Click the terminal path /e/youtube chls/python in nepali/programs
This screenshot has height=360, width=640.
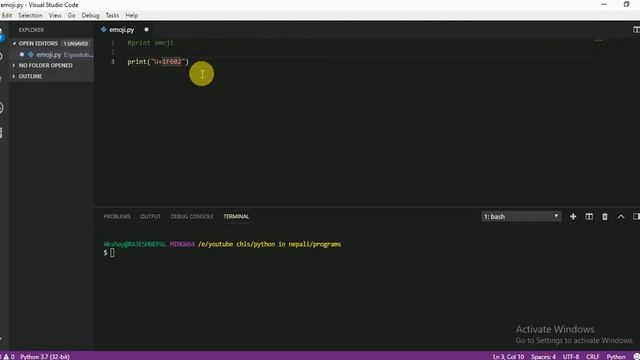269,244
